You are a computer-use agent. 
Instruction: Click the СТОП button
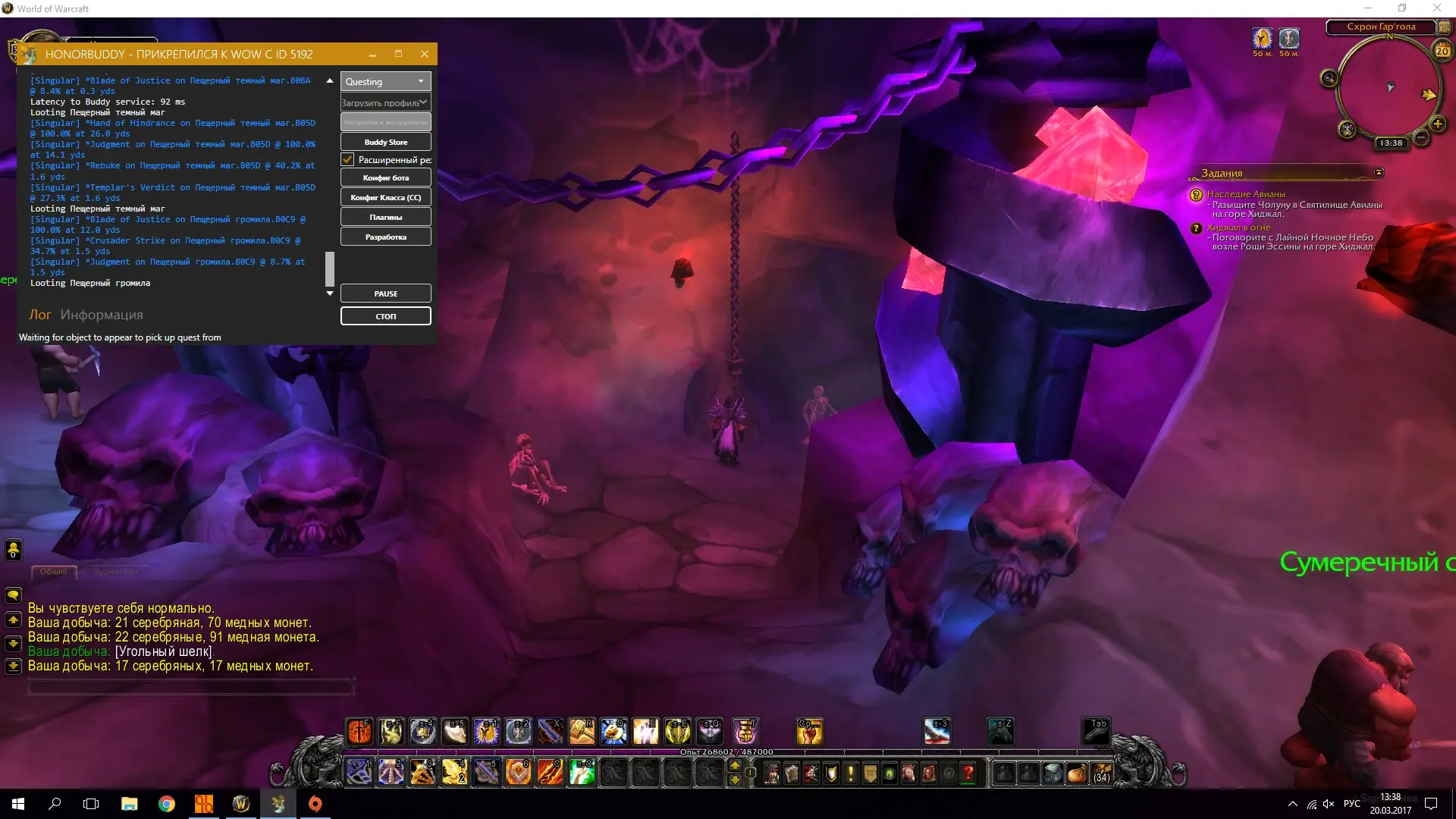385,316
